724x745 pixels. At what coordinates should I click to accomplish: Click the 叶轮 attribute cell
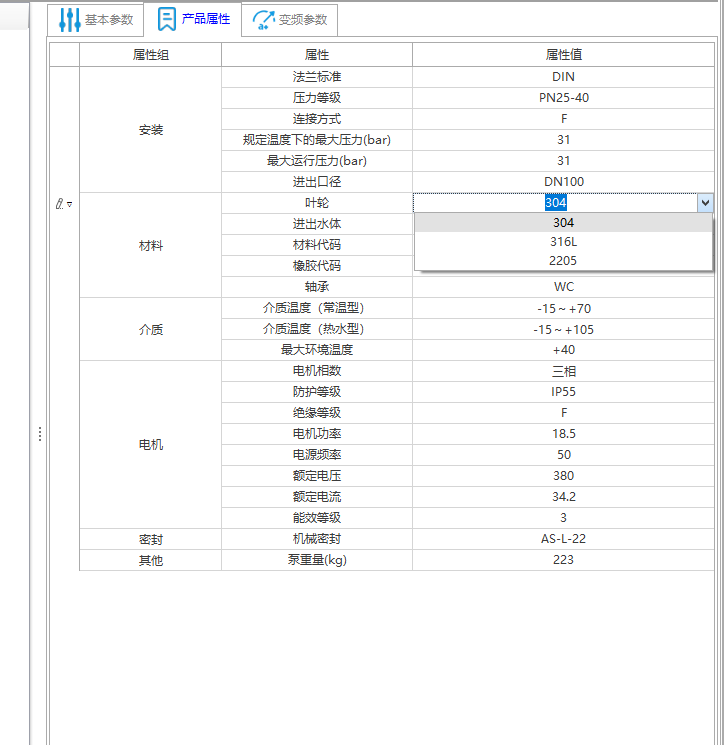(317, 203)
